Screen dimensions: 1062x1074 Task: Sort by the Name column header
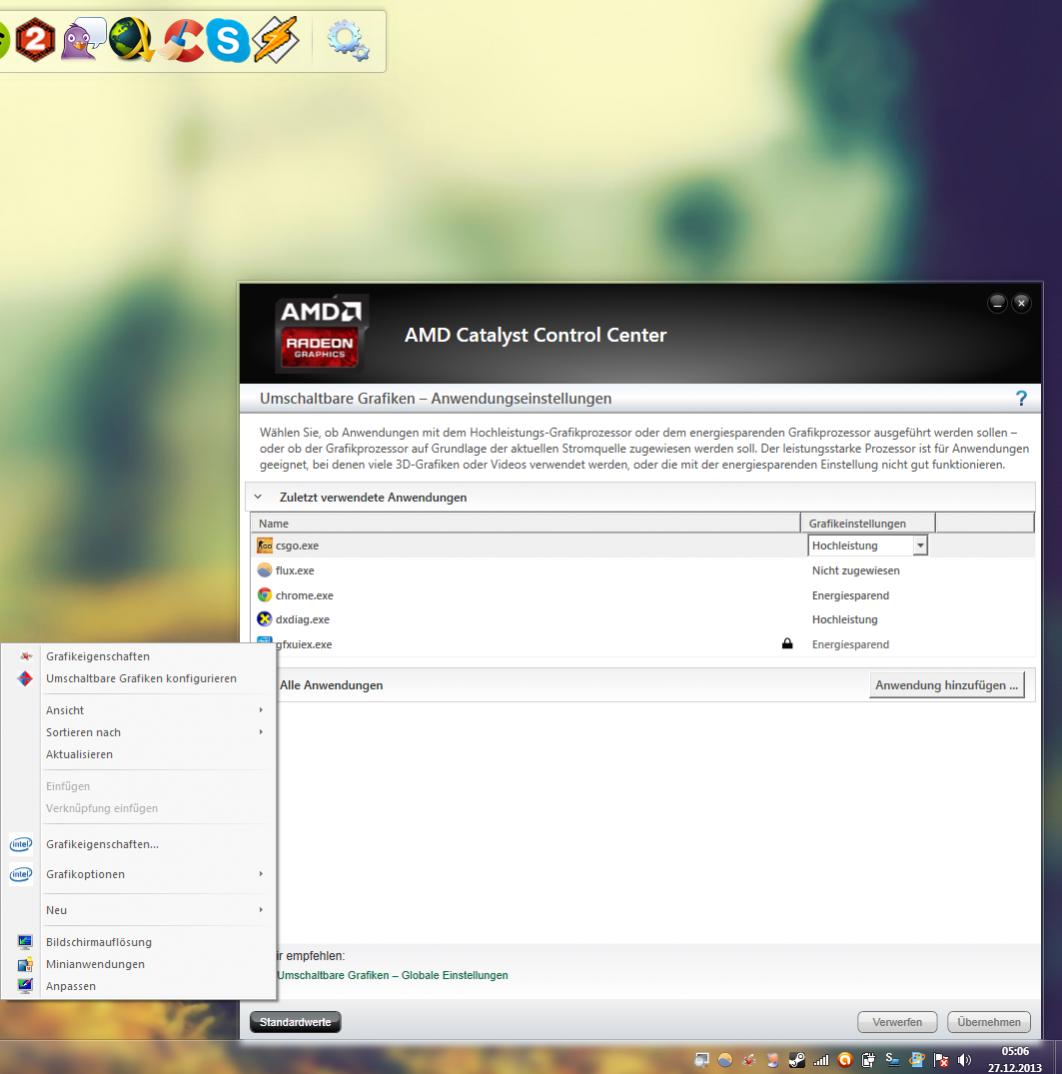point(526,523)
